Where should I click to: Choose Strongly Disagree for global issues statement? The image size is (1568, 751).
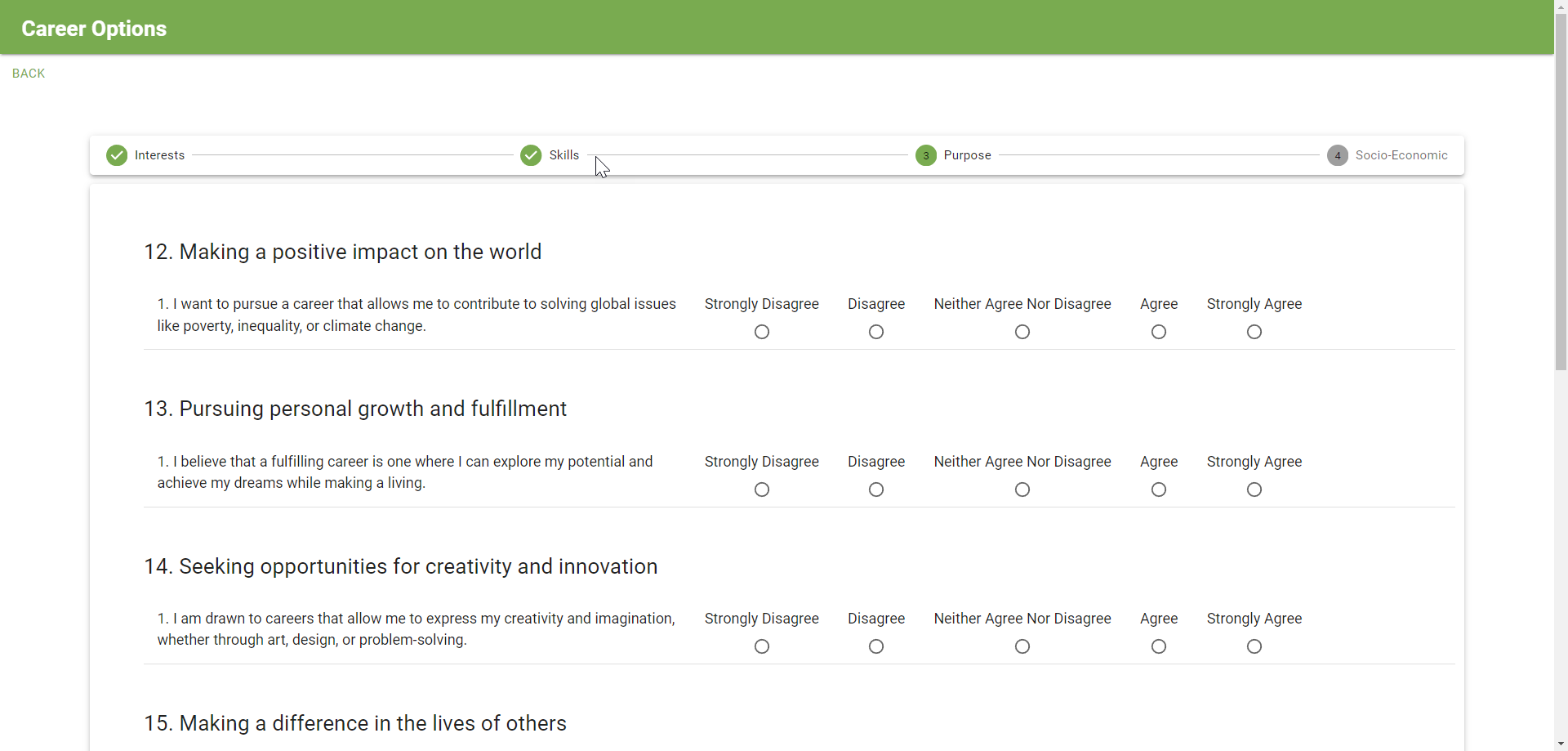761,332
